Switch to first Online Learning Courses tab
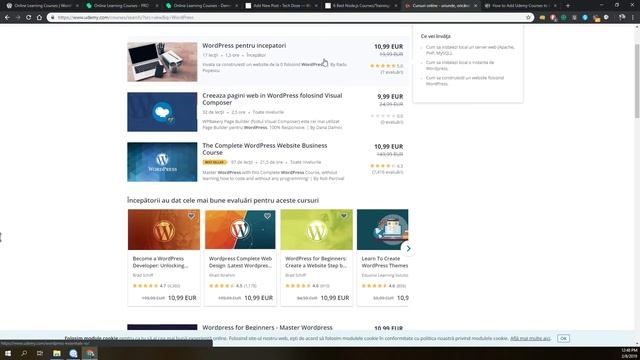The width and height of the screenshot is (640, 360). tap(42, 6)
